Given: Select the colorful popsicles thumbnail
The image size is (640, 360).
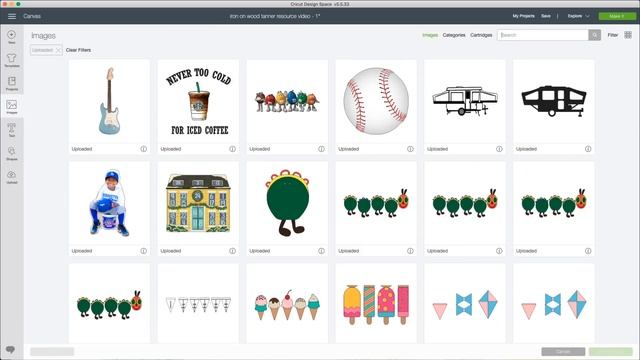Looking at the screenshot, I should (376, 304).
